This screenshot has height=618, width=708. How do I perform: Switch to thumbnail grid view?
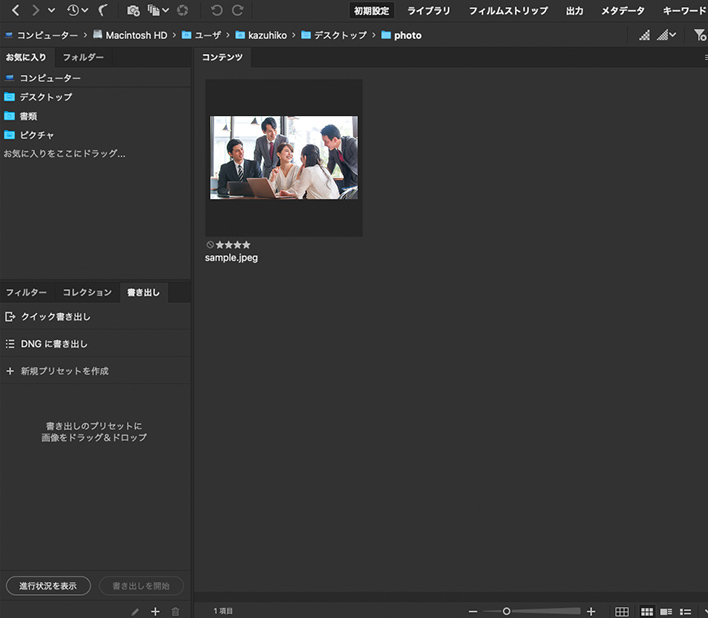[647, 612]
